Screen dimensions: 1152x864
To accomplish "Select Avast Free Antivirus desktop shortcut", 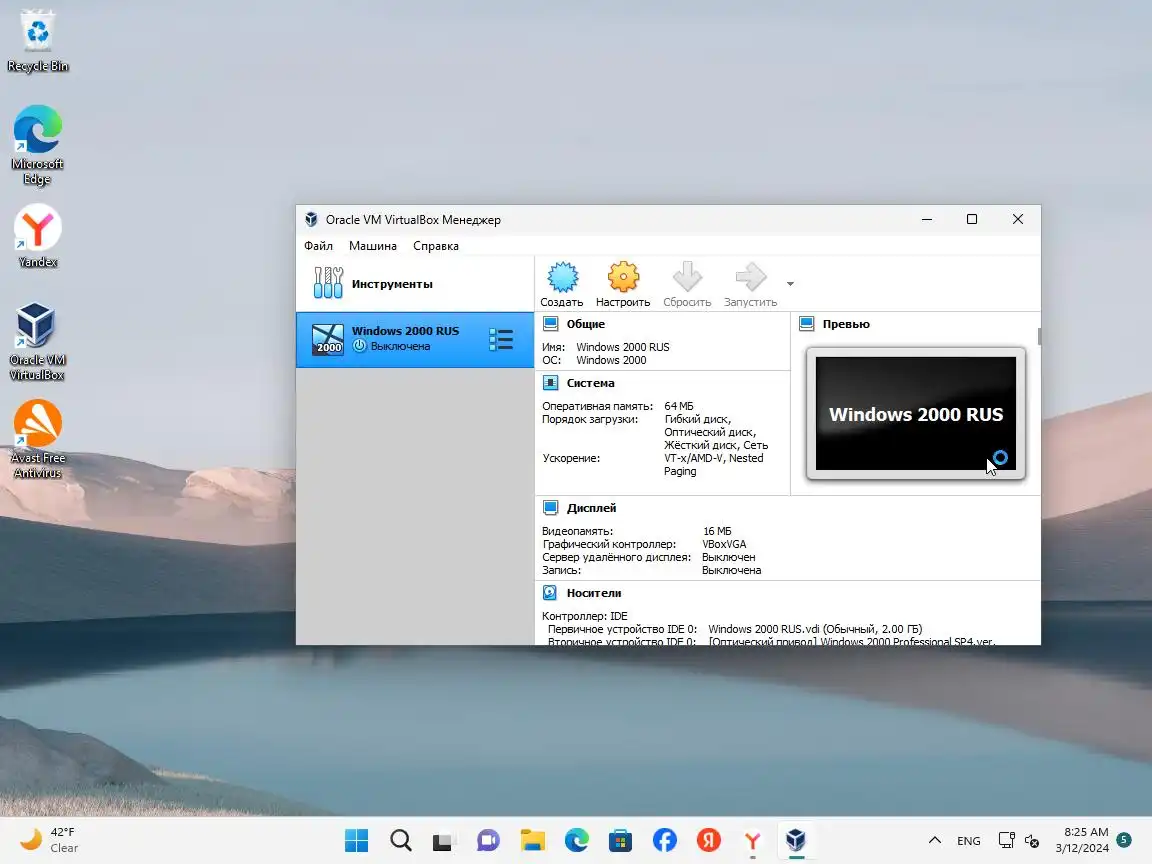I will coord(37,439).
